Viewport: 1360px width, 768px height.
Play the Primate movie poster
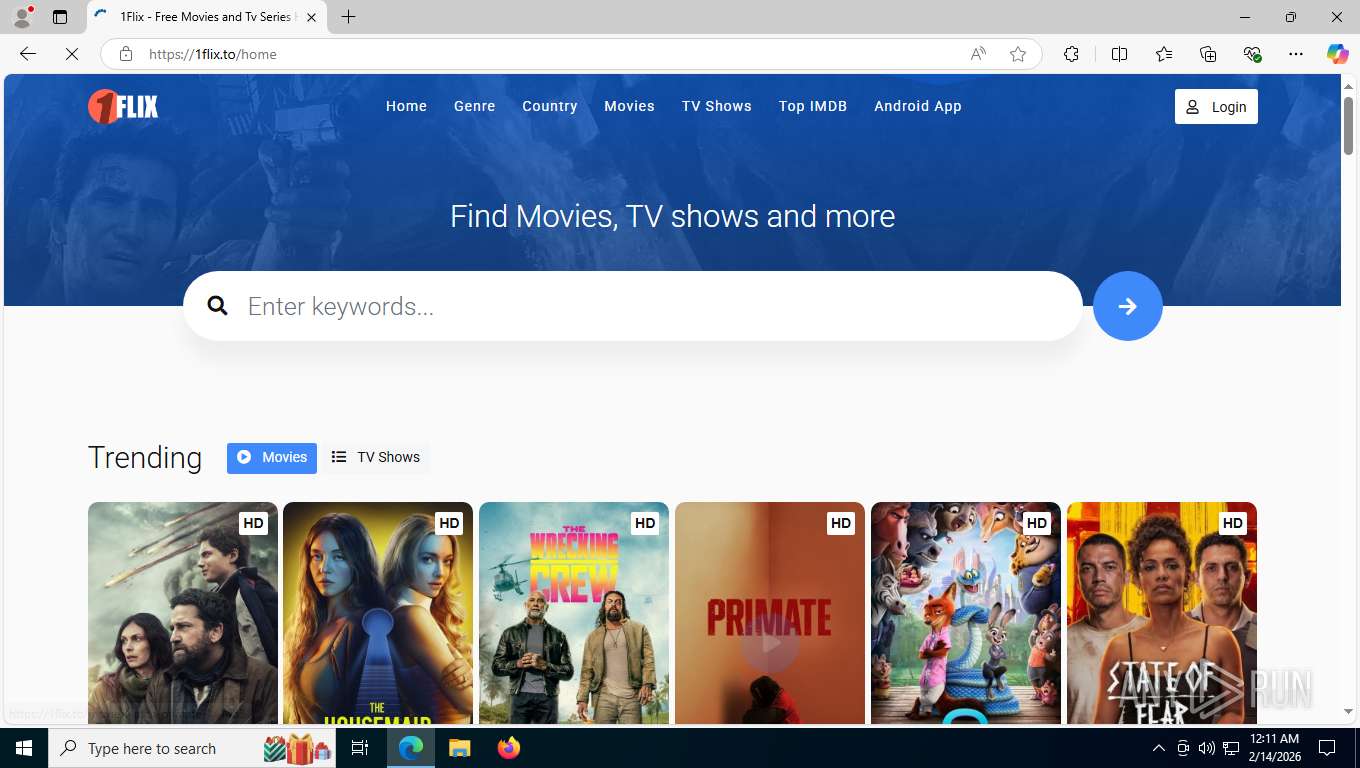pos(770,613)
